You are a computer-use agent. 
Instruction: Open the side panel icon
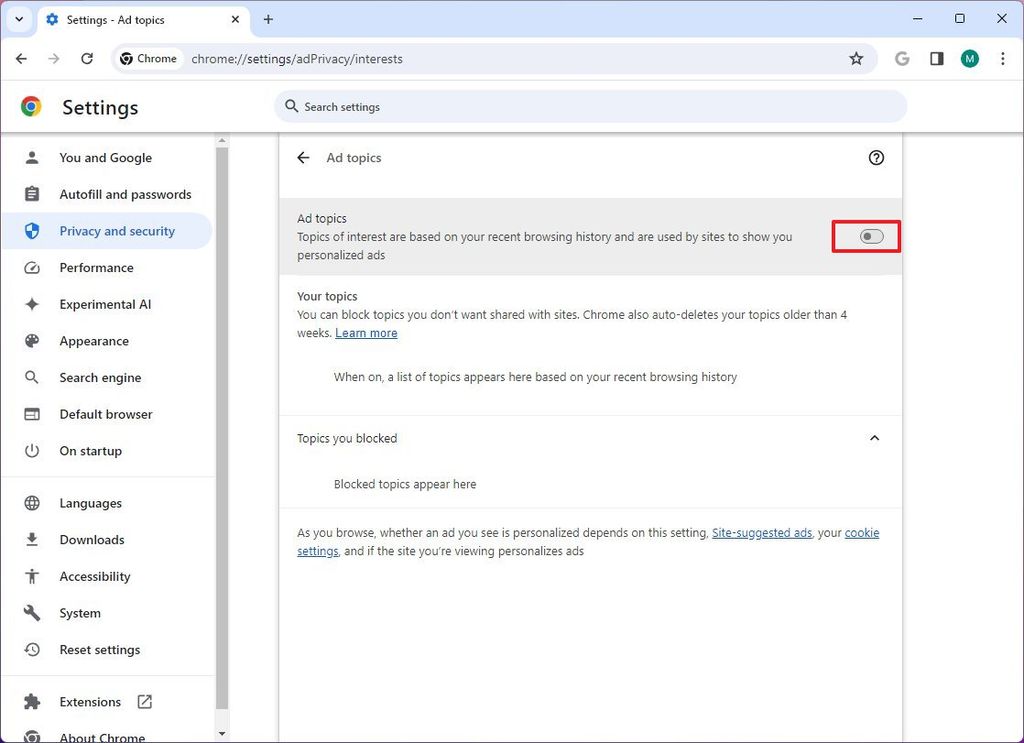point(936,58)
